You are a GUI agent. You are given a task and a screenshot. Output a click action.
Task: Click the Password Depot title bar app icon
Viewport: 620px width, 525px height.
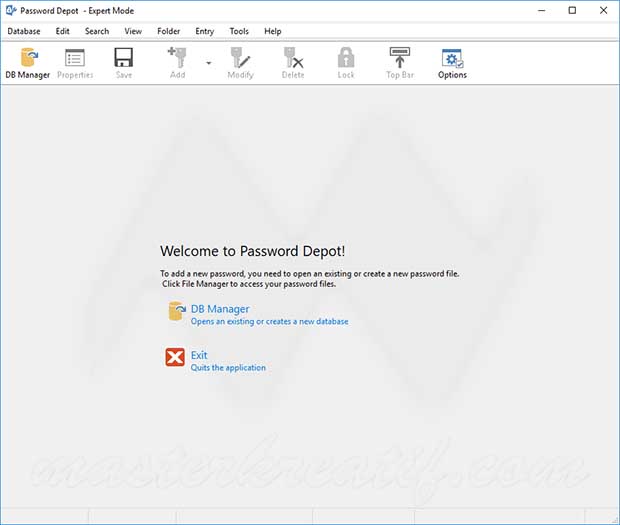pyautogui.click(x=11, y=11)
